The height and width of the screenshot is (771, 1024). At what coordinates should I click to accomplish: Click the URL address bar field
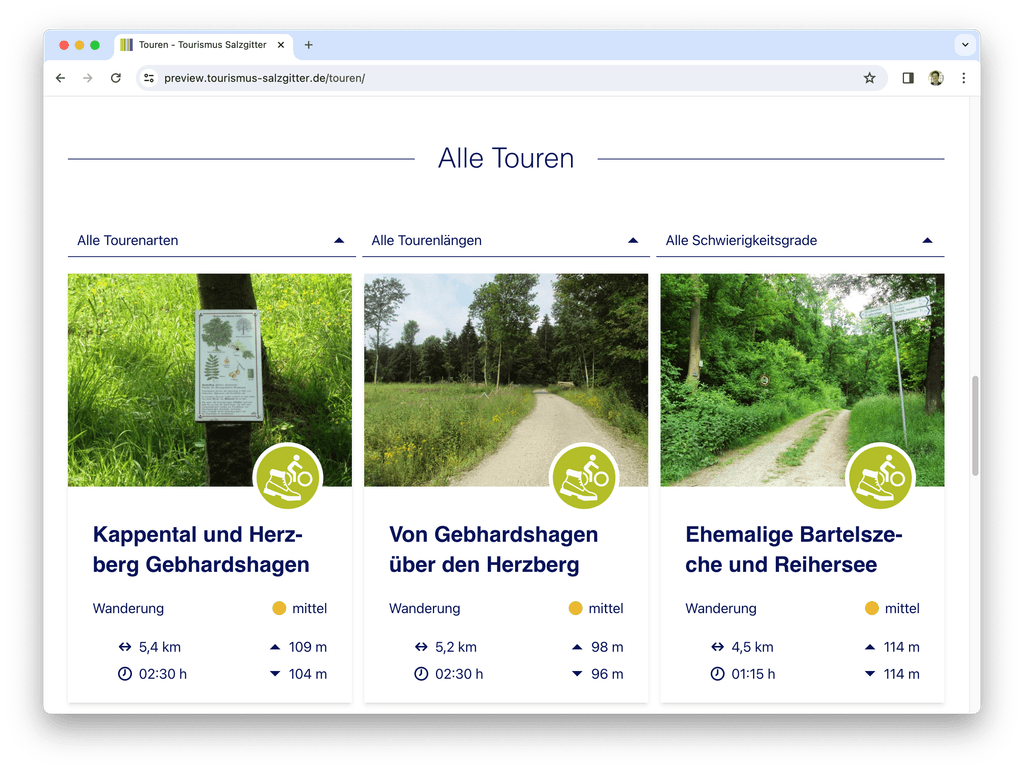coord(500,78)
